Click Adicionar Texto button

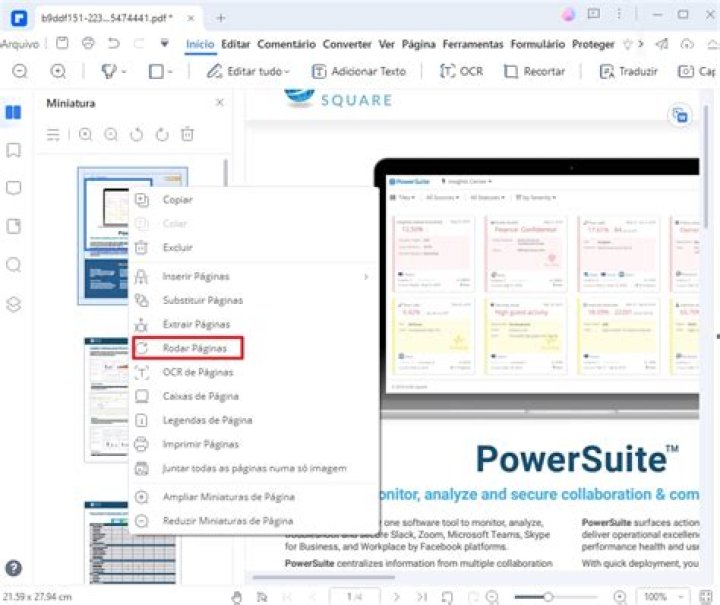[359, 71]
